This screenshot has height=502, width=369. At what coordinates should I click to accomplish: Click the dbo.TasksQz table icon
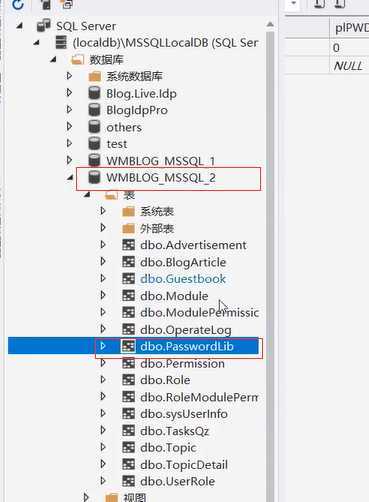pos(128,431)
